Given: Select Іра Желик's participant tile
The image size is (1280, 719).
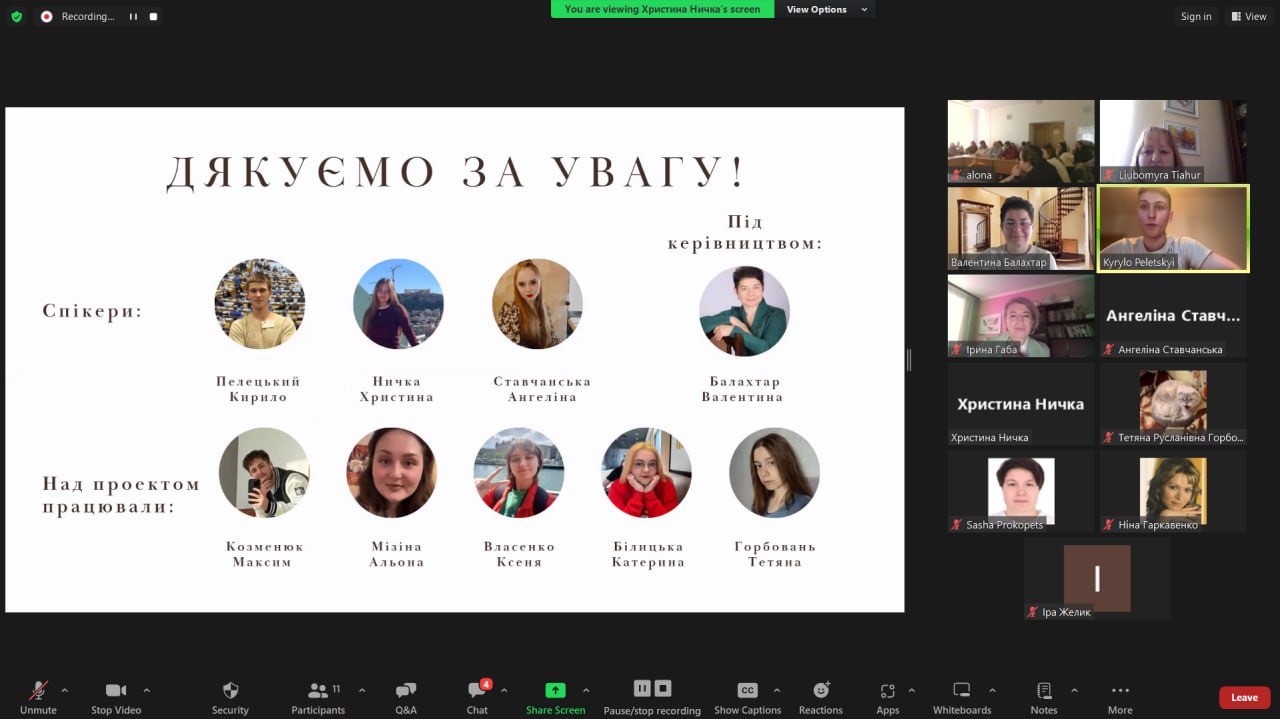Looking at the screenshot, I should [1097, 579].
